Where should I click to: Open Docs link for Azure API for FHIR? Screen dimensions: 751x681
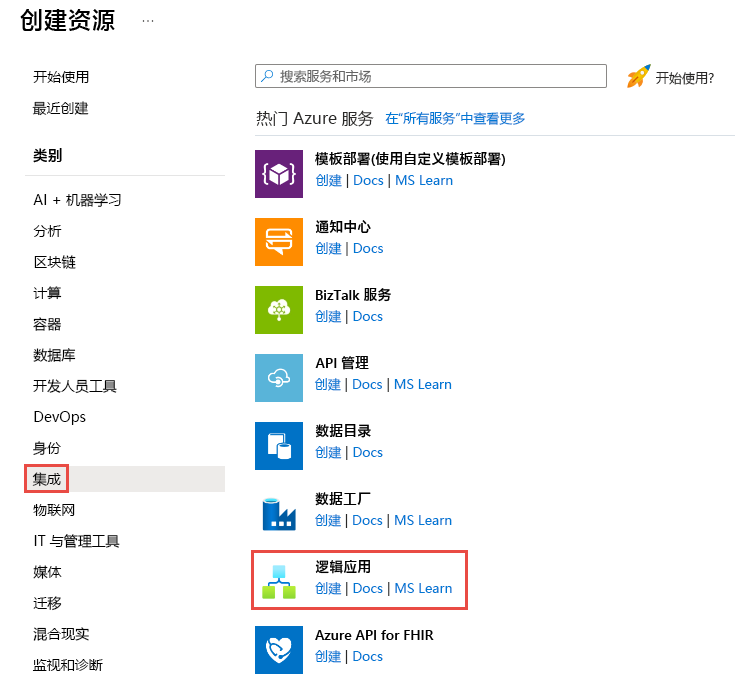[367, 657]
